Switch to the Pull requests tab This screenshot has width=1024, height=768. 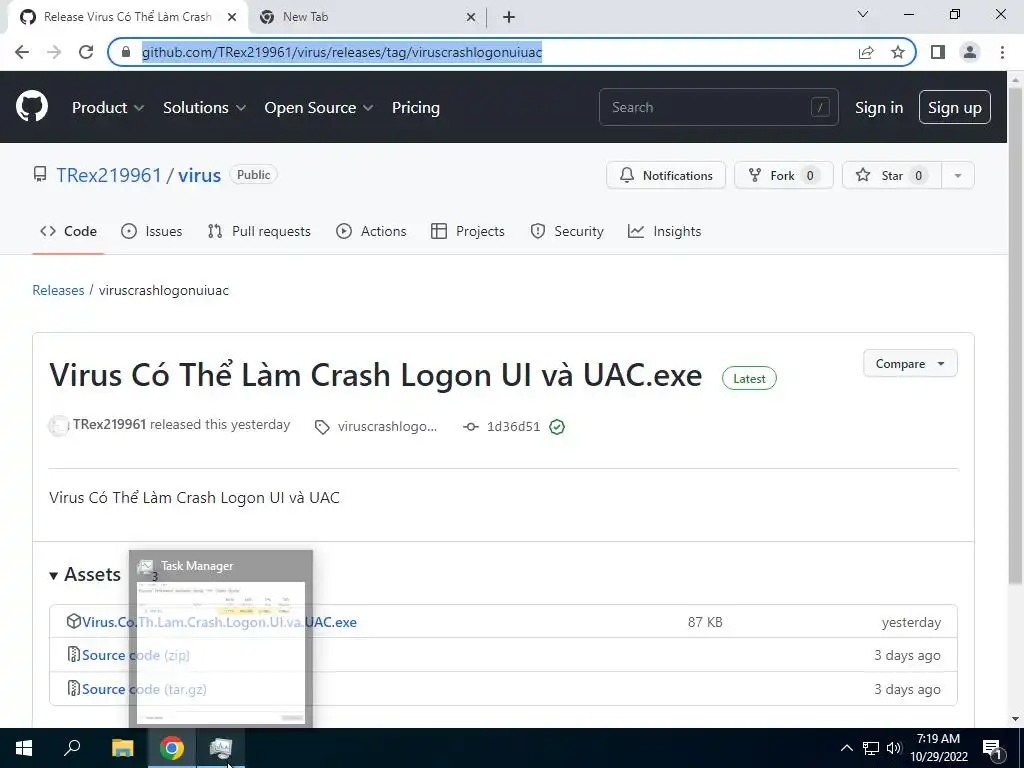point(259,231)
